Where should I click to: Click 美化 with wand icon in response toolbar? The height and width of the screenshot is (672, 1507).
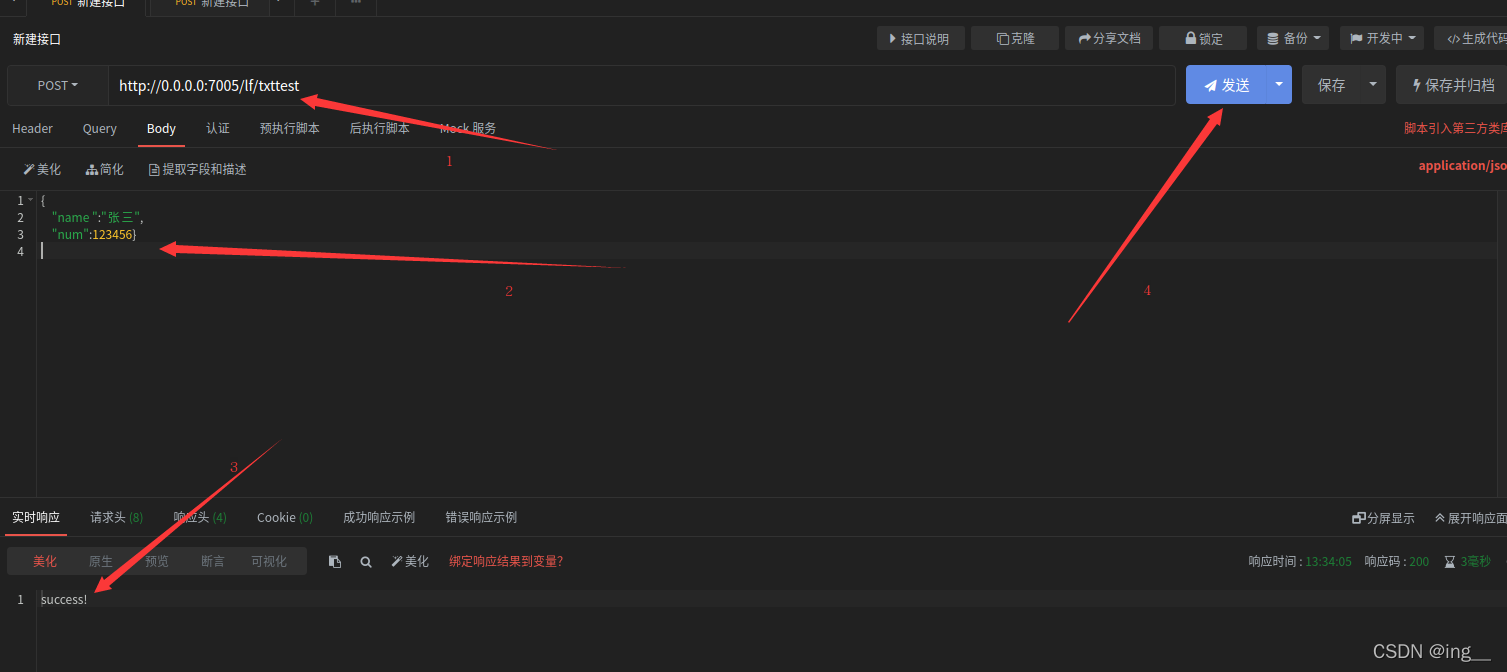(x=410, y=561)
